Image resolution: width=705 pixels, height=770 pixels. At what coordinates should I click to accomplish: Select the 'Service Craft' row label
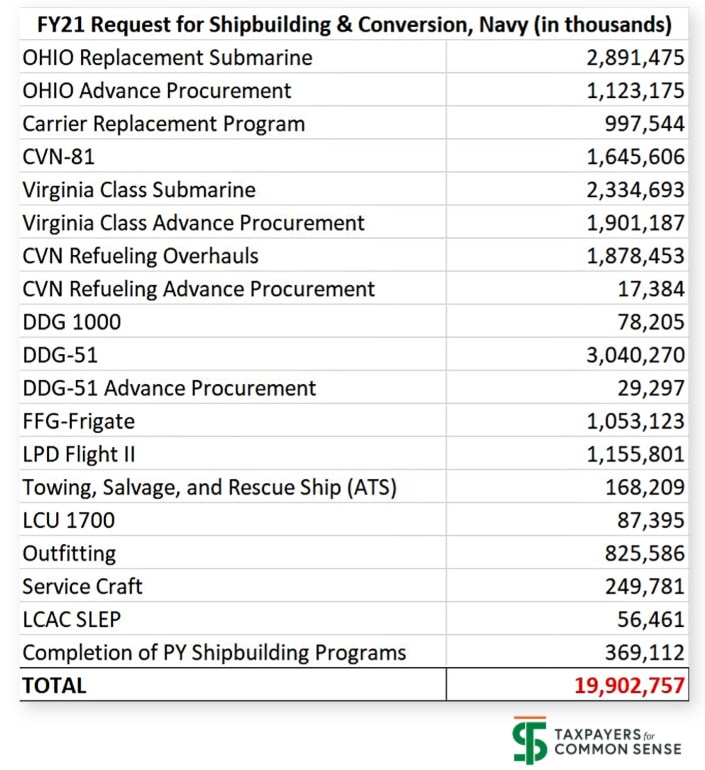coord(82,586)
